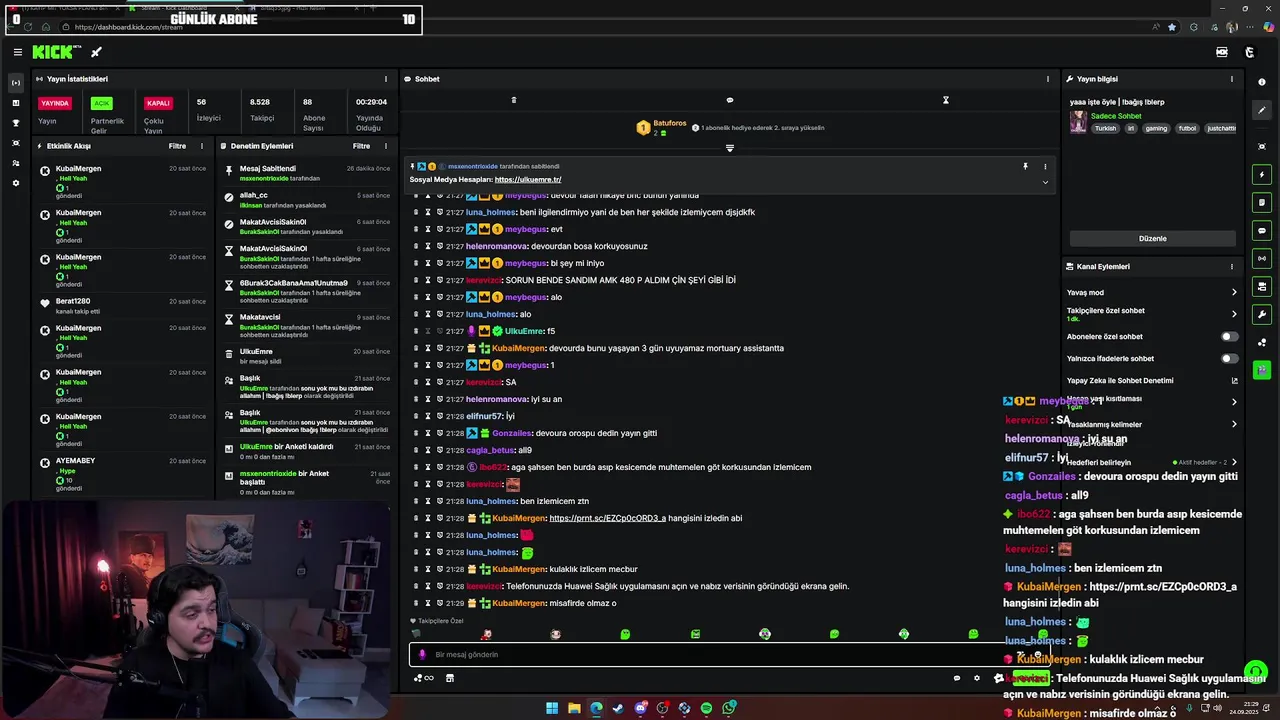Click the hourglass icon in chat header
This screenshot has height=720, width=1280.
[x=945, y=100]
